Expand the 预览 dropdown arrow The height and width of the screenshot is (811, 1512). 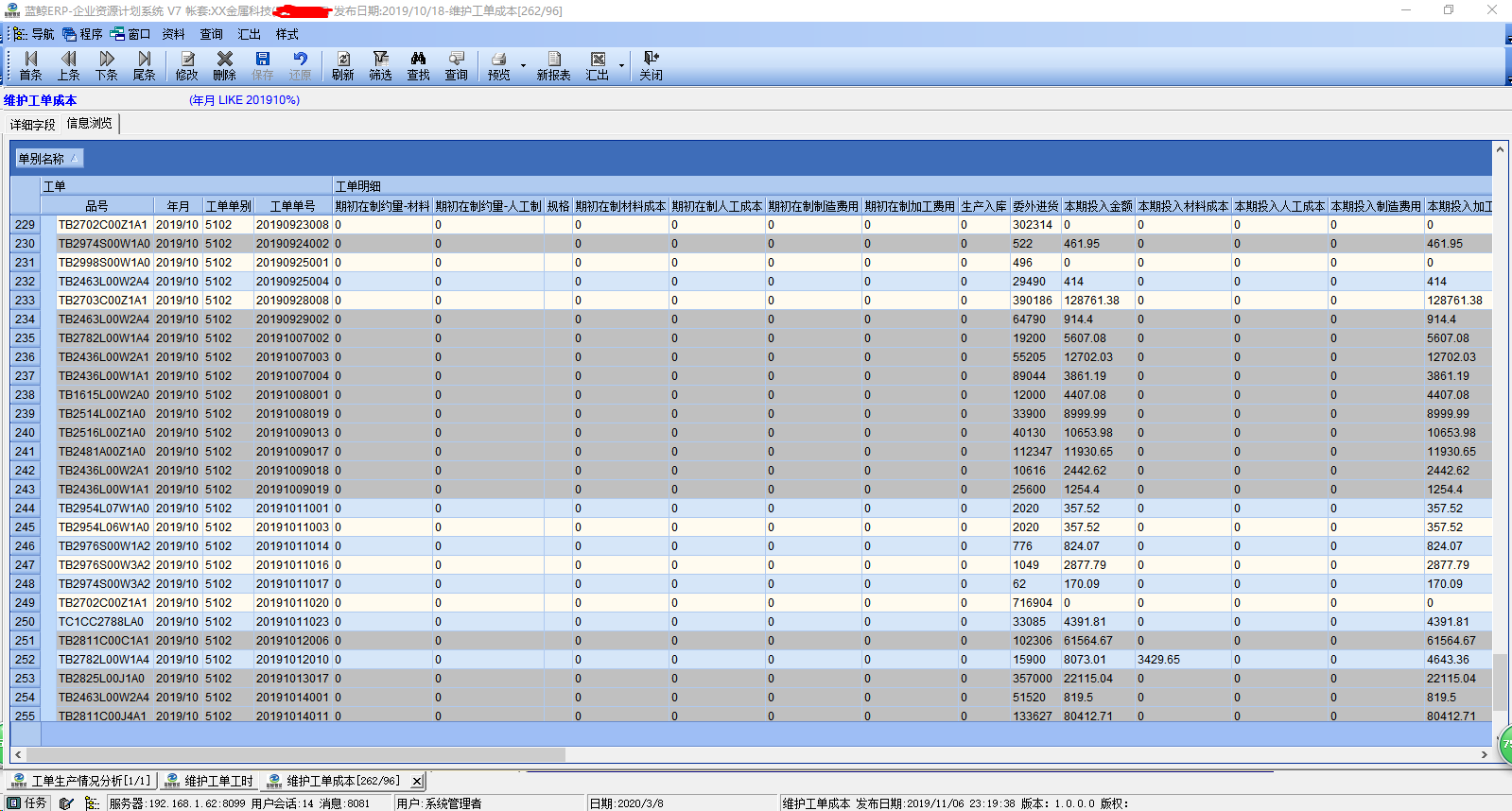tap(523, 66)
